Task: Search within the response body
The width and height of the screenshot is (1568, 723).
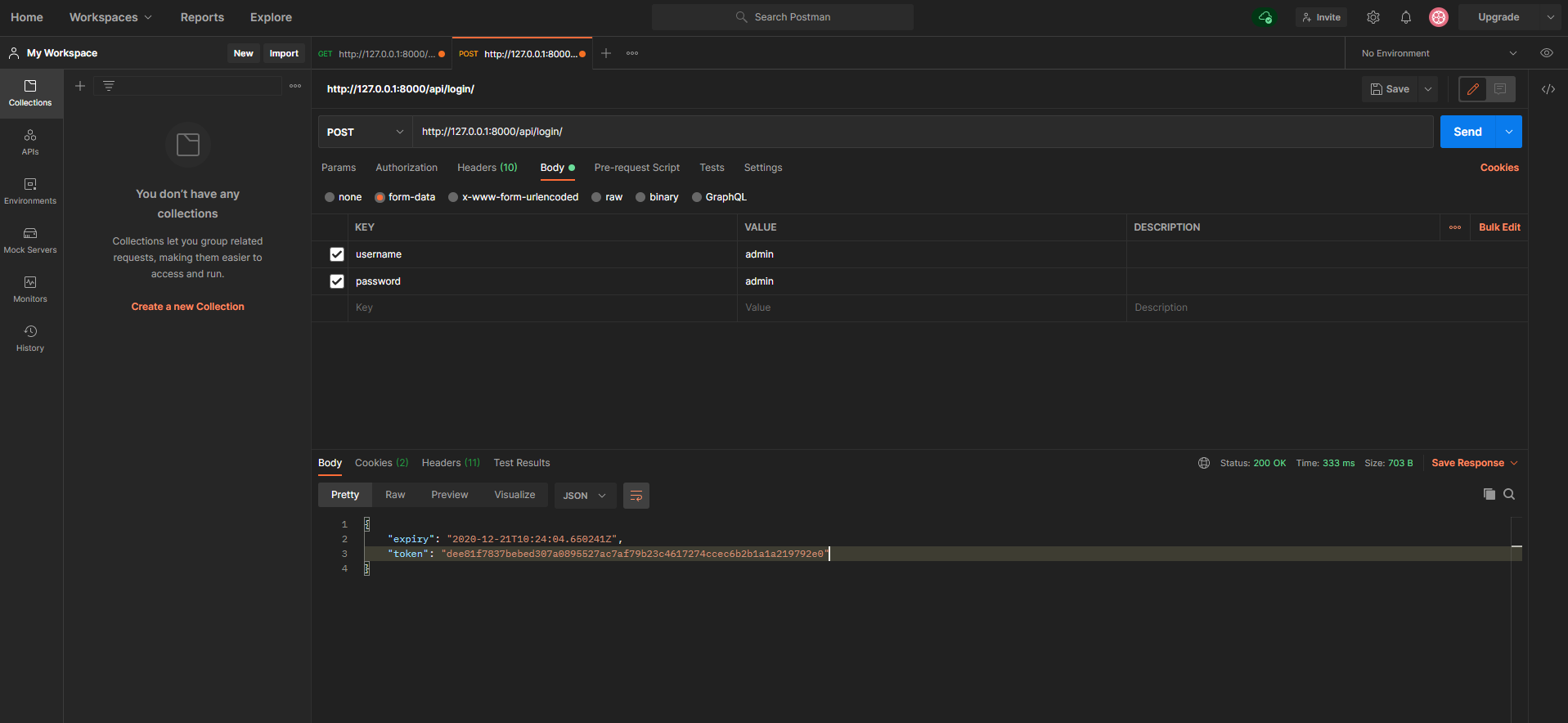Action: click(1509, 494)
